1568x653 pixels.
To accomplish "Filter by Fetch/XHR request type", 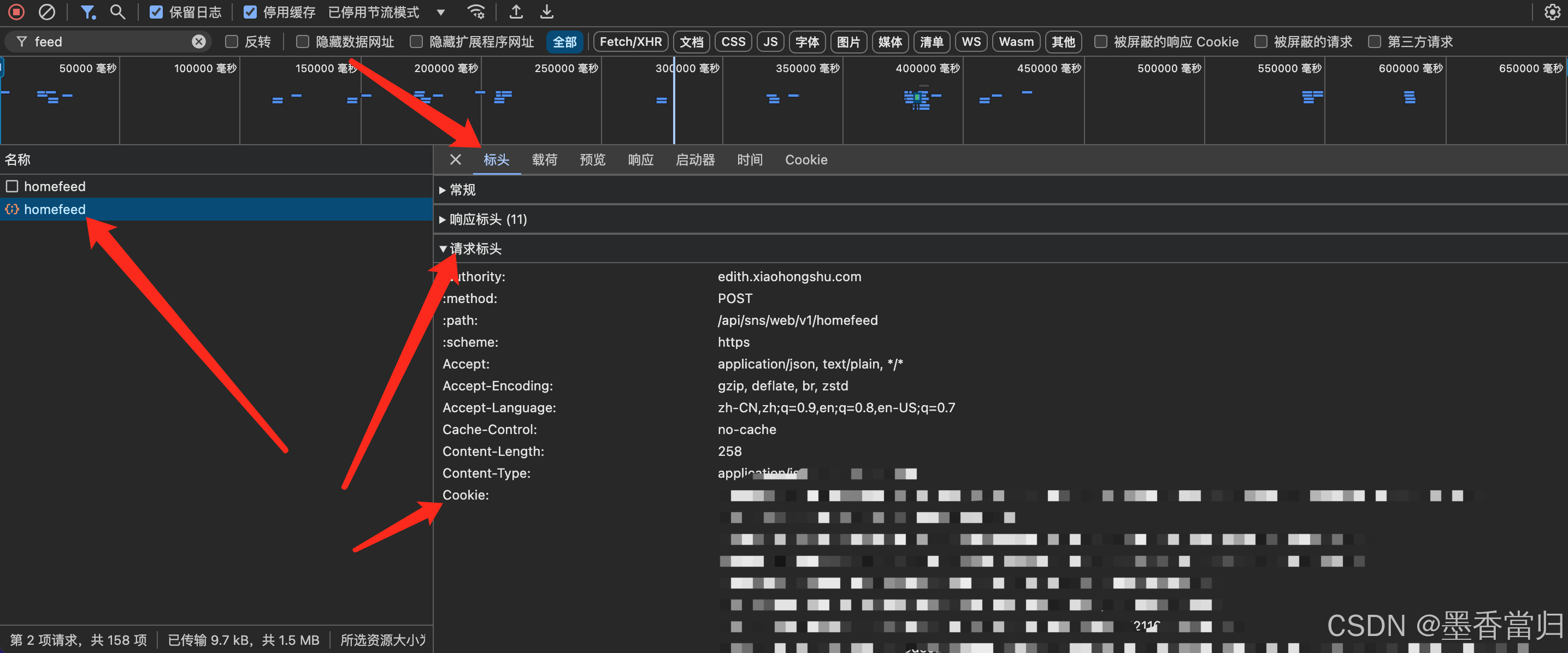I will coord(630,41).
